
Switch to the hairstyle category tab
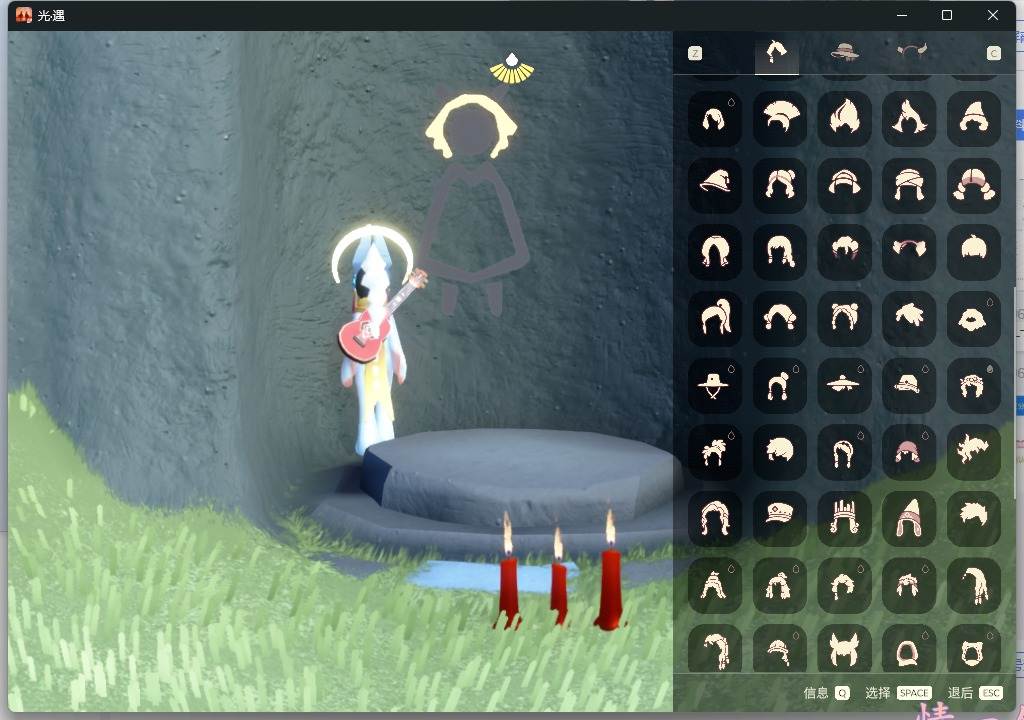pos(776,53)
